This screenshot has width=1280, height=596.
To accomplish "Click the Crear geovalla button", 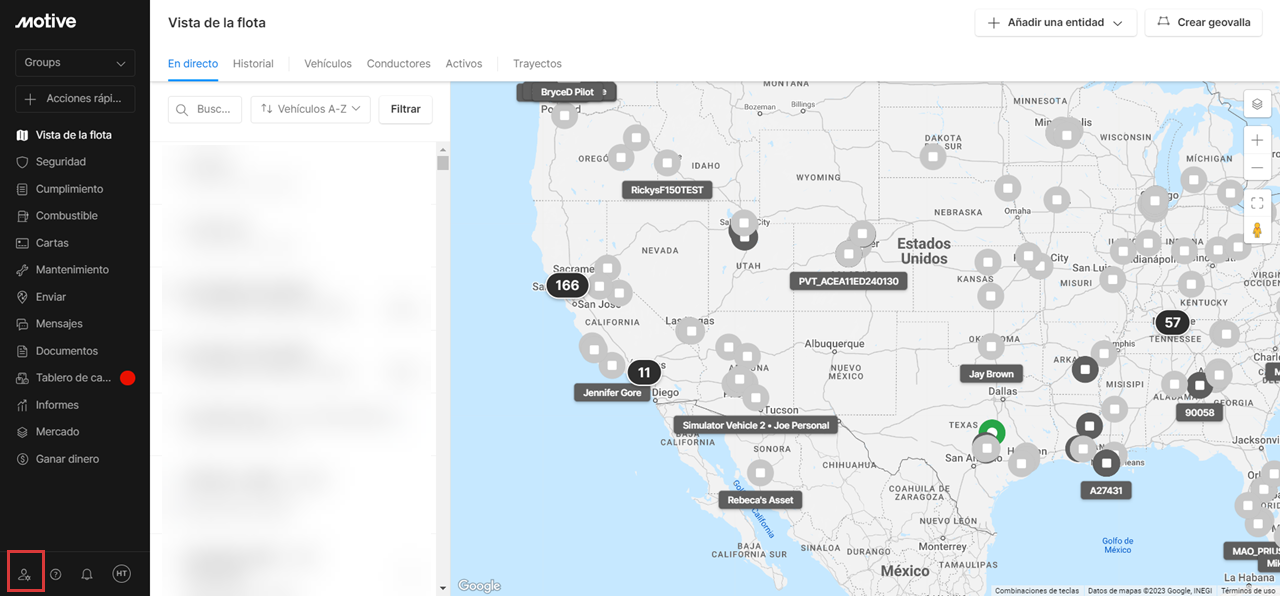I will [x=1204, y=23].
